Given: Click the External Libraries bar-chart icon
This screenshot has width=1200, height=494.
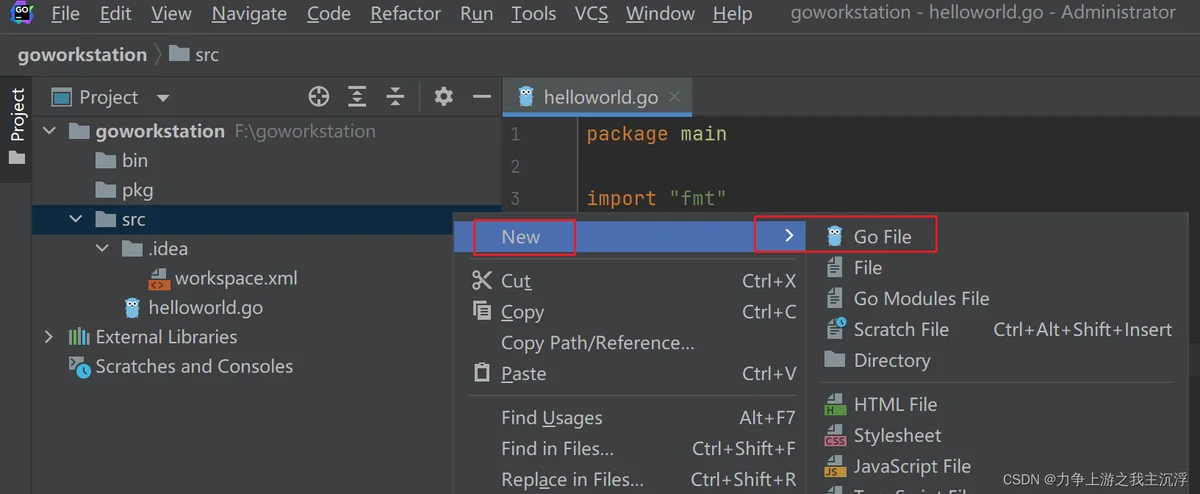Looking at the screenshot, I should click(x=79, y=337).
